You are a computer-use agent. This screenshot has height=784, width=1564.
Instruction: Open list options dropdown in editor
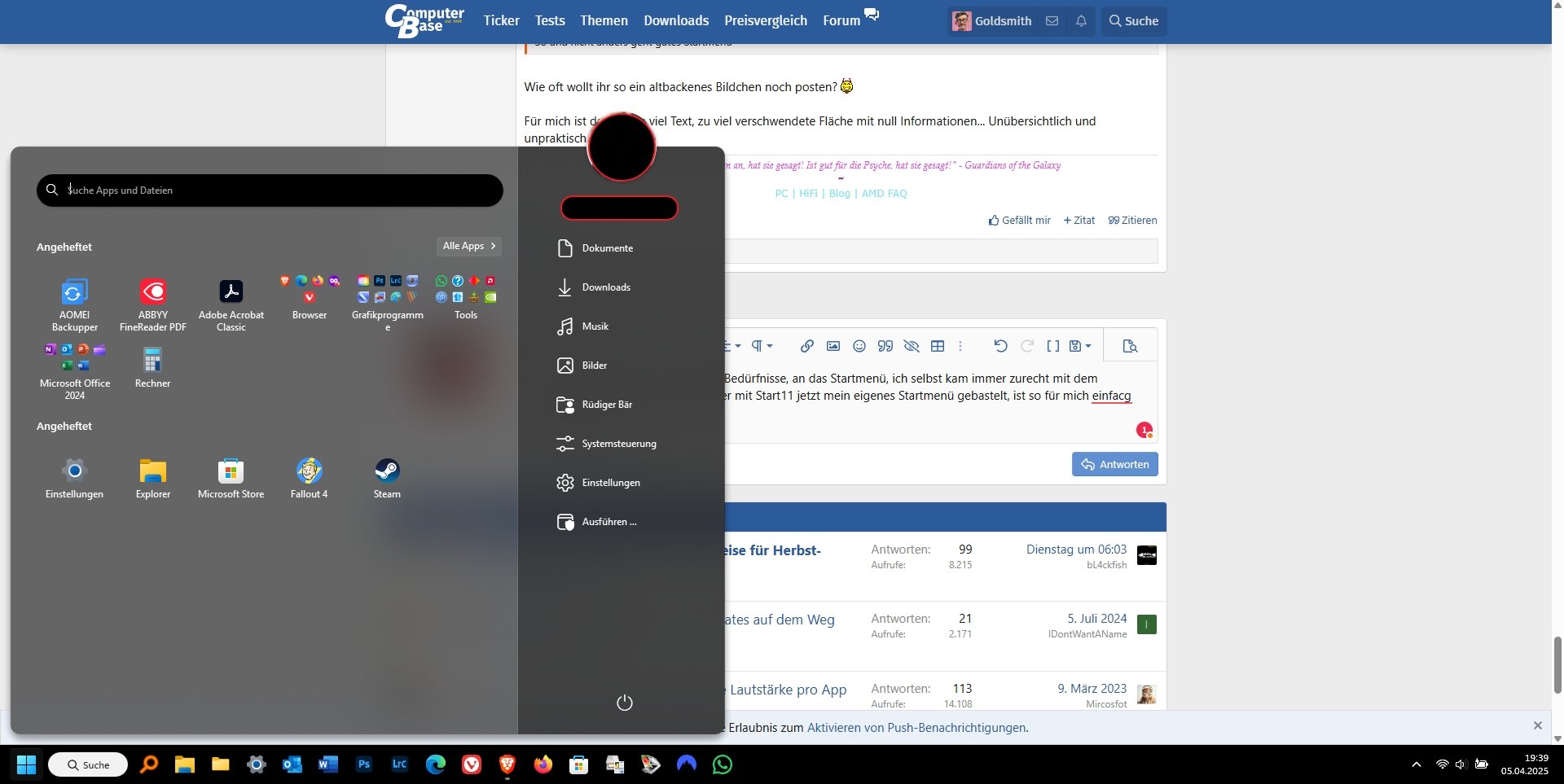(x=733, y=346)
